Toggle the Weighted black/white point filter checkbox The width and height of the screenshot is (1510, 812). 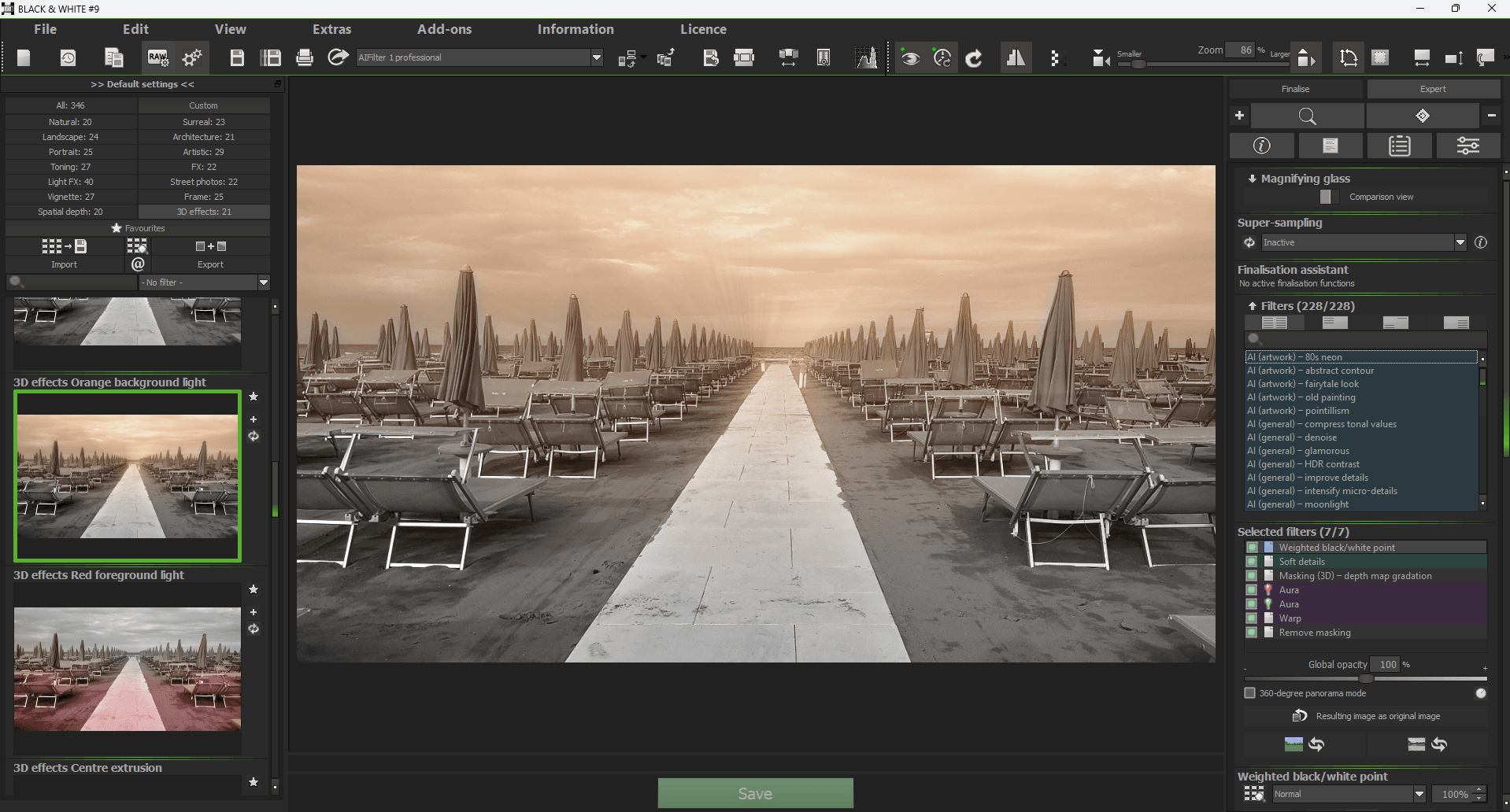click(x=1252, y=548)
